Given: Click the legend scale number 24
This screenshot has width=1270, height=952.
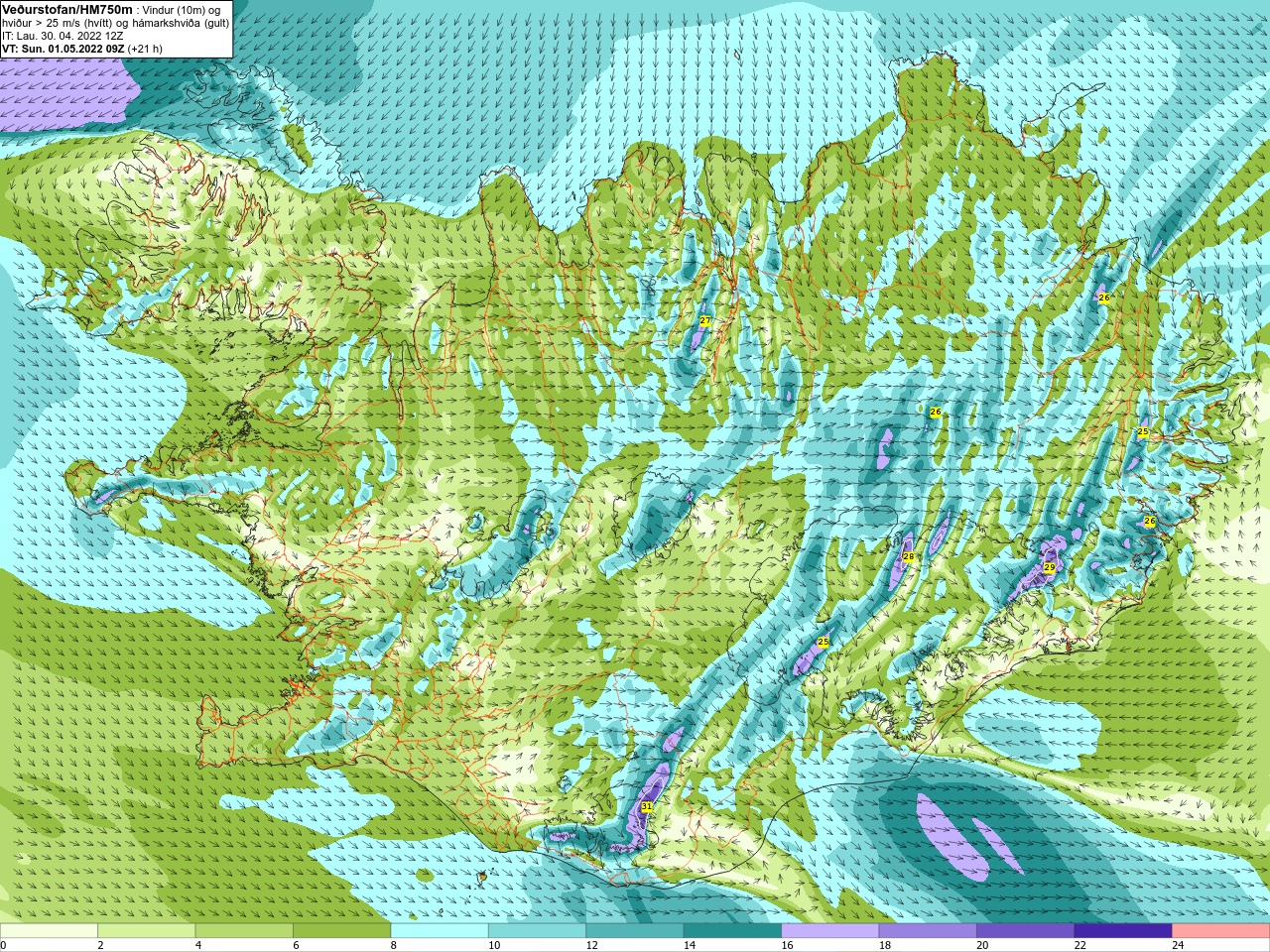Looking at the screenshot, I should (1178, 945).
